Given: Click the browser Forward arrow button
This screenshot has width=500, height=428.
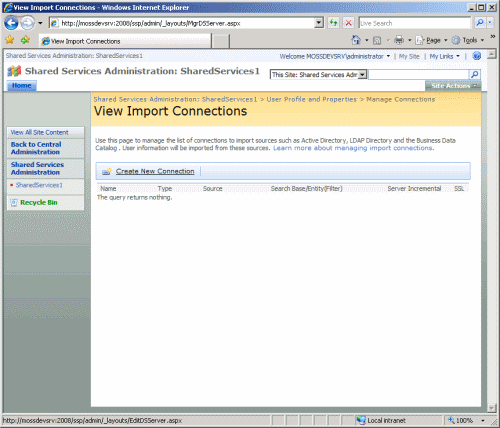Looking at the screenshot, I should point(27,23).
